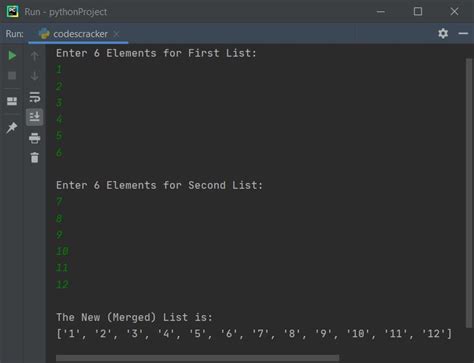474x363 pixels.
Task: Click the up arrow to previous stack frame
Action: coord(34,56)
